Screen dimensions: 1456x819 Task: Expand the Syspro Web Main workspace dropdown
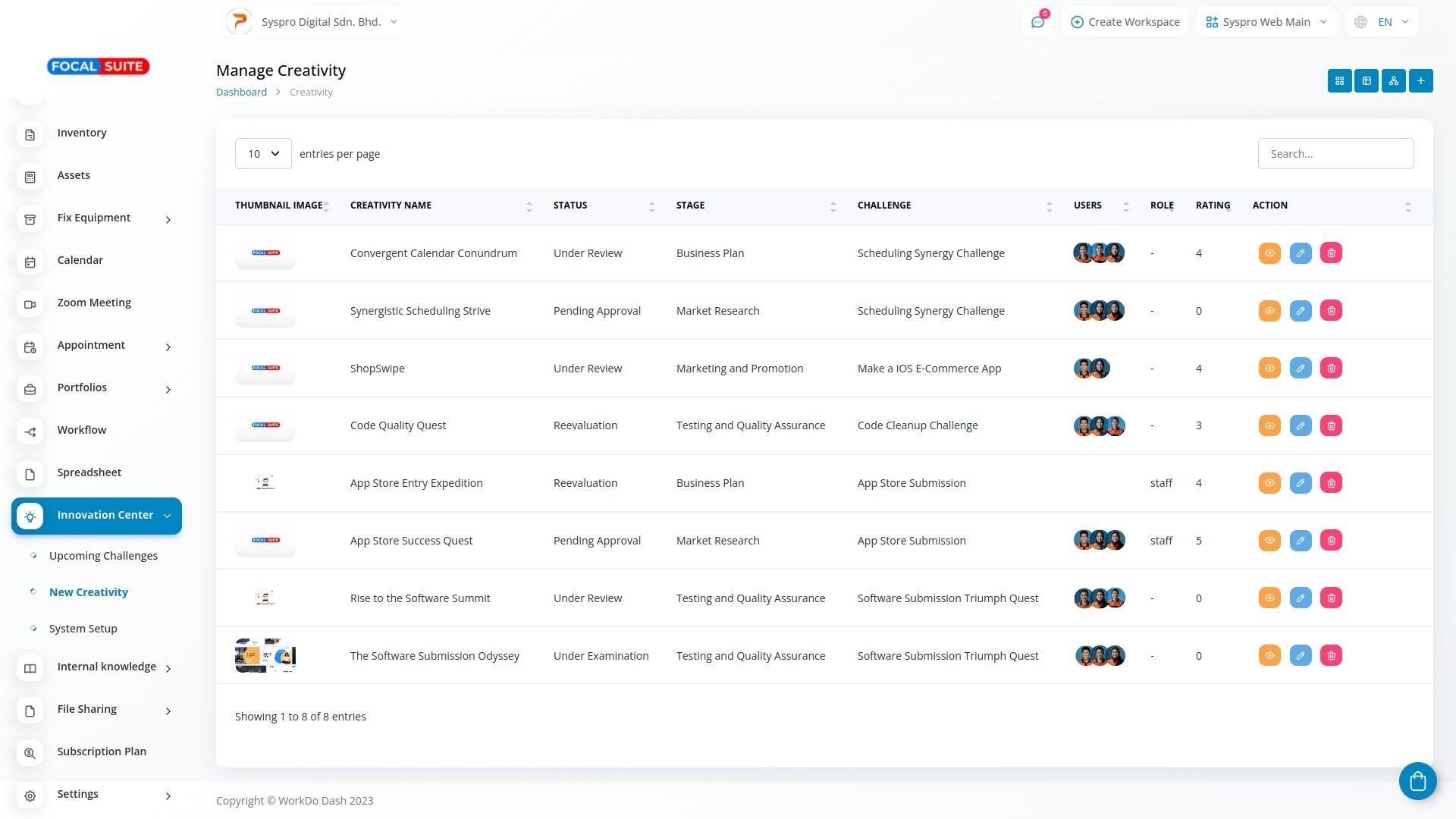point(1266,22)
